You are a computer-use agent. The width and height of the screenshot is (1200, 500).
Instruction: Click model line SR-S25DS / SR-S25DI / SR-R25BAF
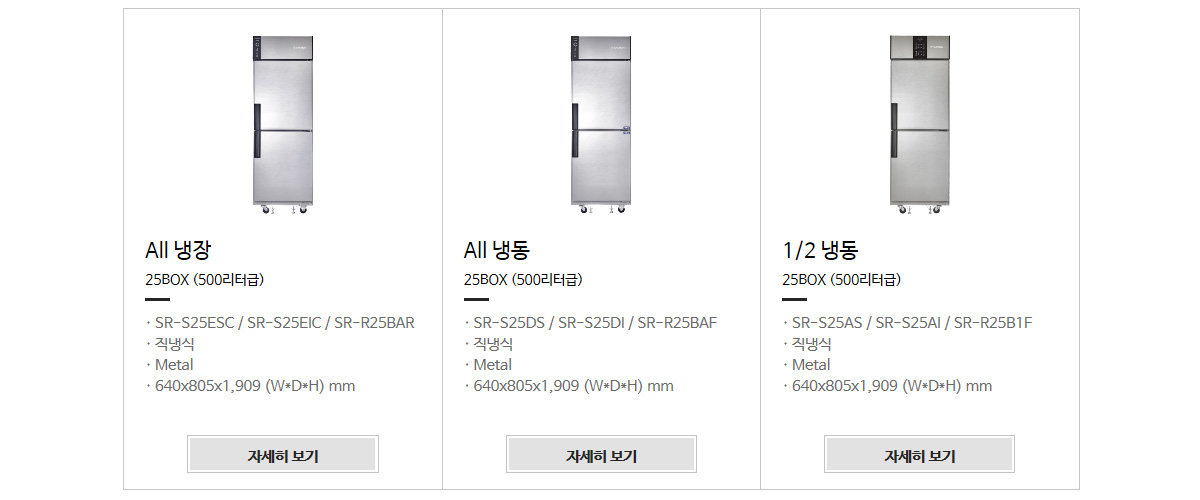coord(595,323)
